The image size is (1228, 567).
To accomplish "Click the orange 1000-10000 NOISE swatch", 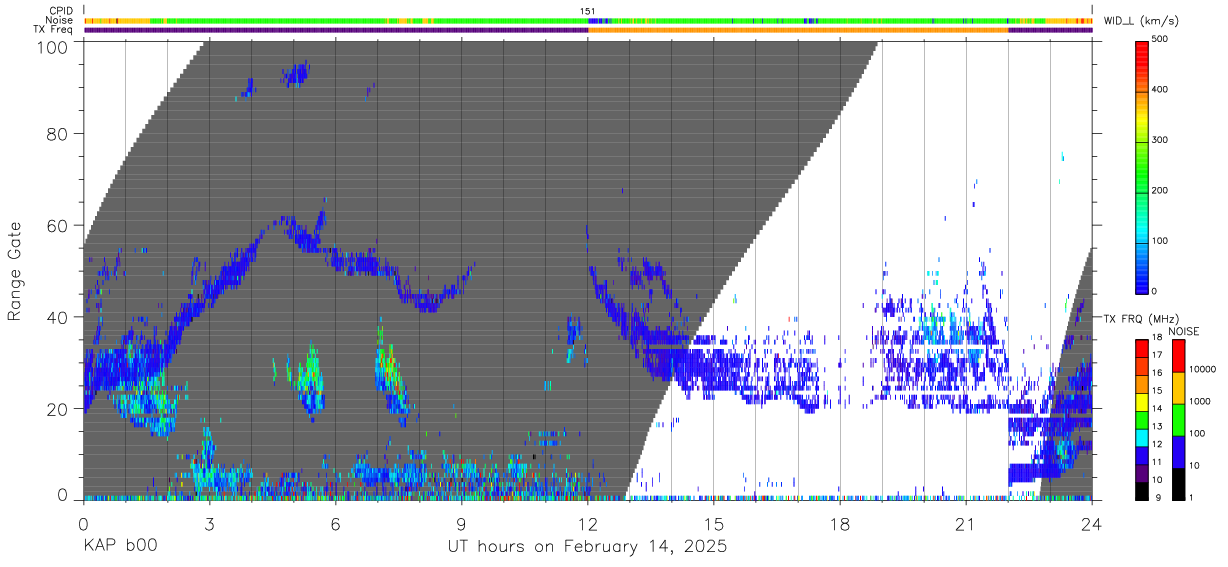I will click(1178, 388).
